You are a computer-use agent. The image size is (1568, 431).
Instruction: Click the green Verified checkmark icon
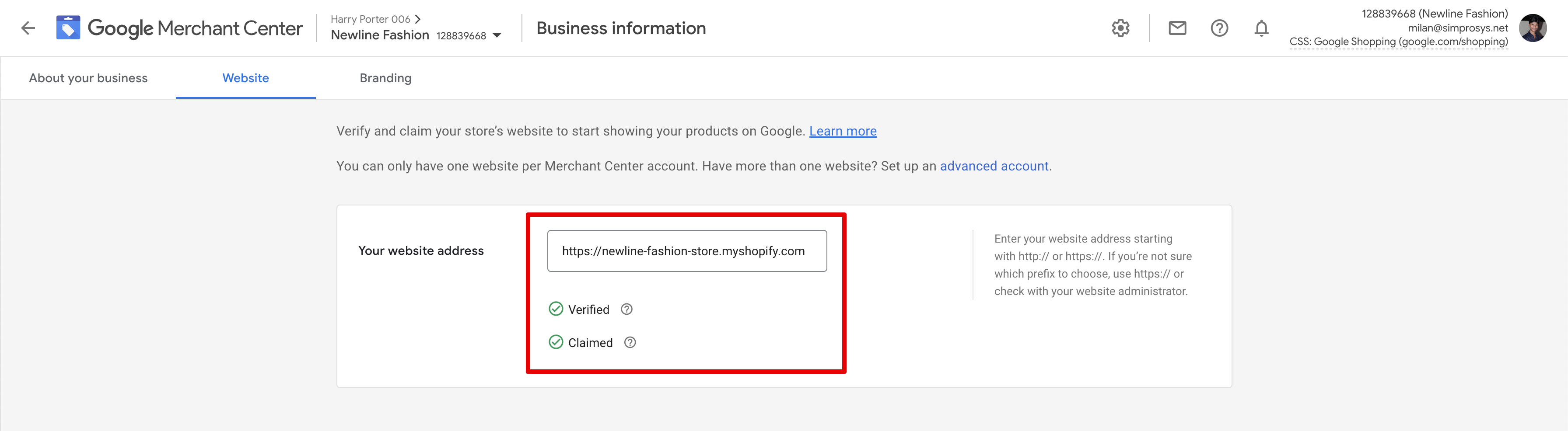pos(556,309)
